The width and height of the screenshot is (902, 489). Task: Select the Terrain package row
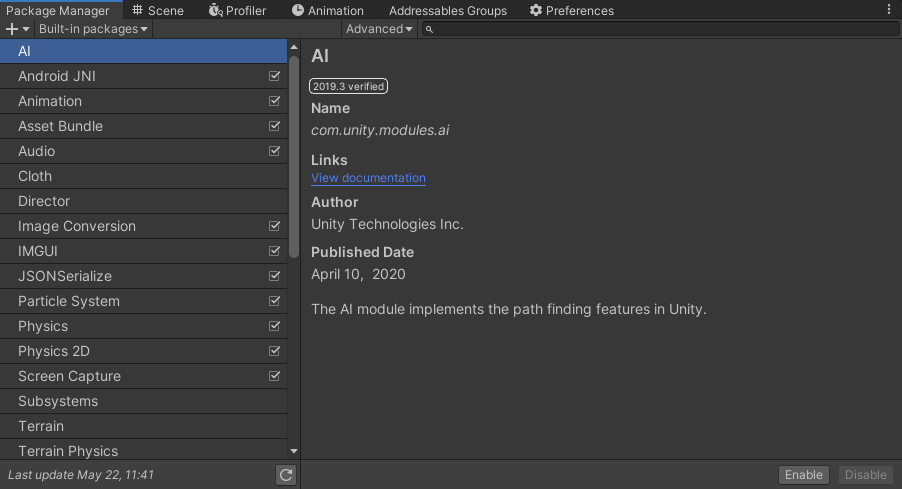click(x=143, y=426)
